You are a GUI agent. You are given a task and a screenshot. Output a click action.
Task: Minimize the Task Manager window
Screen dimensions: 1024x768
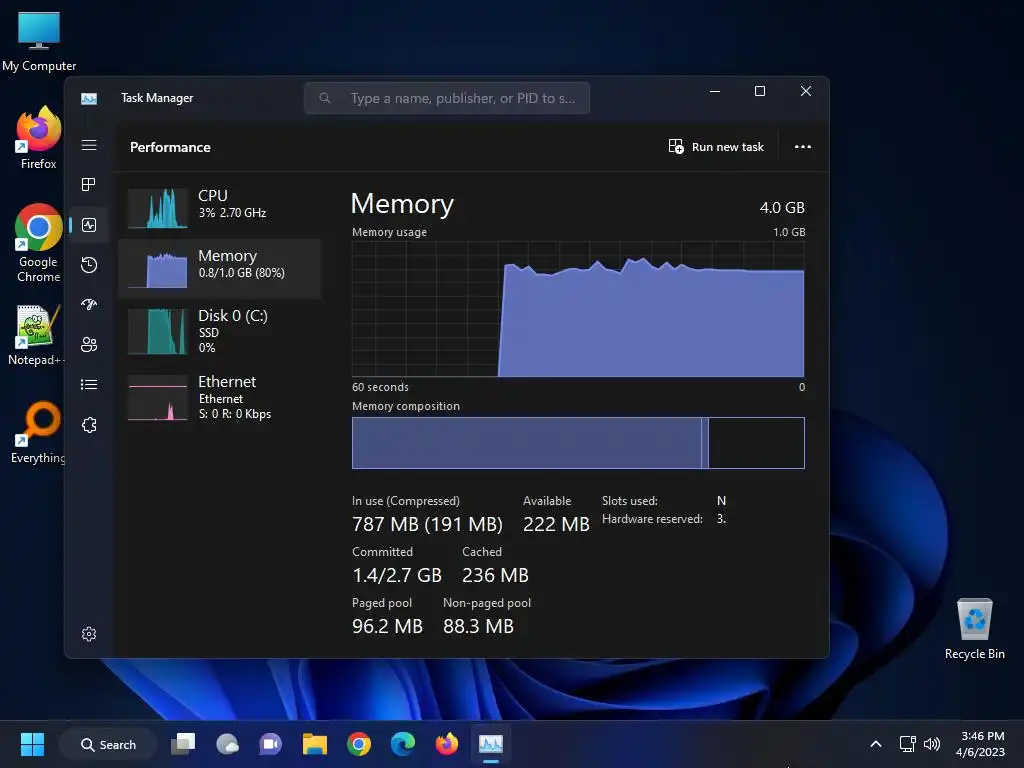715,91
